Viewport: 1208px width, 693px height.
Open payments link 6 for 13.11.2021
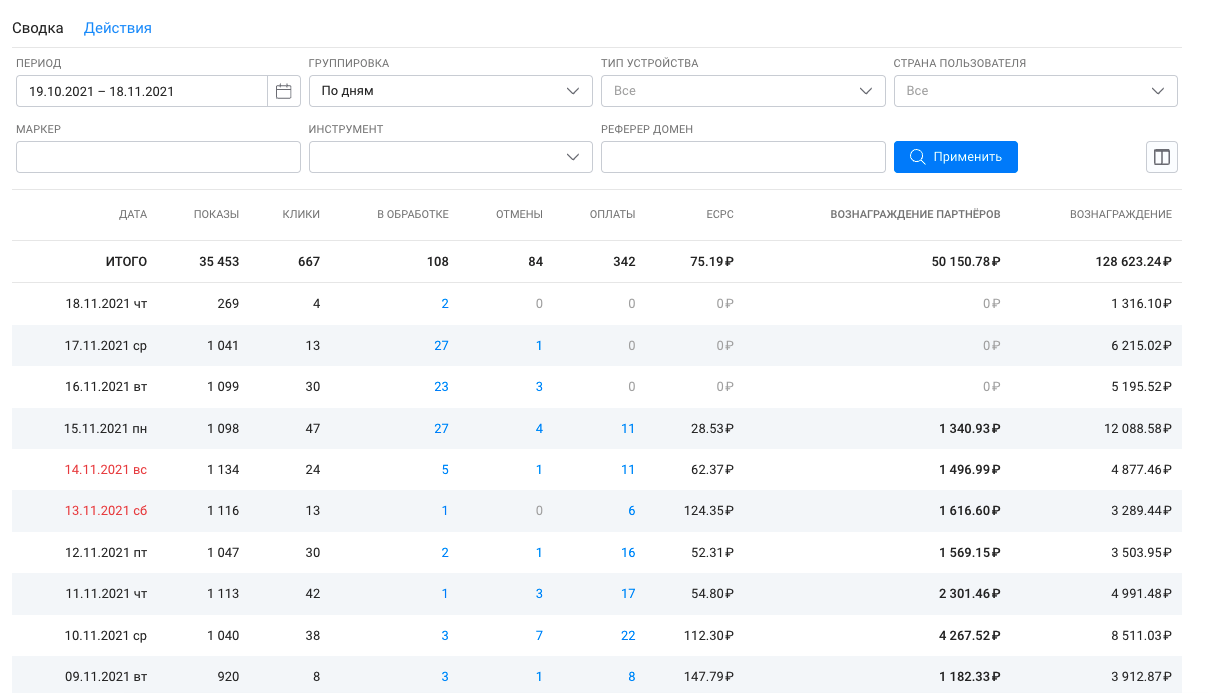632,511
